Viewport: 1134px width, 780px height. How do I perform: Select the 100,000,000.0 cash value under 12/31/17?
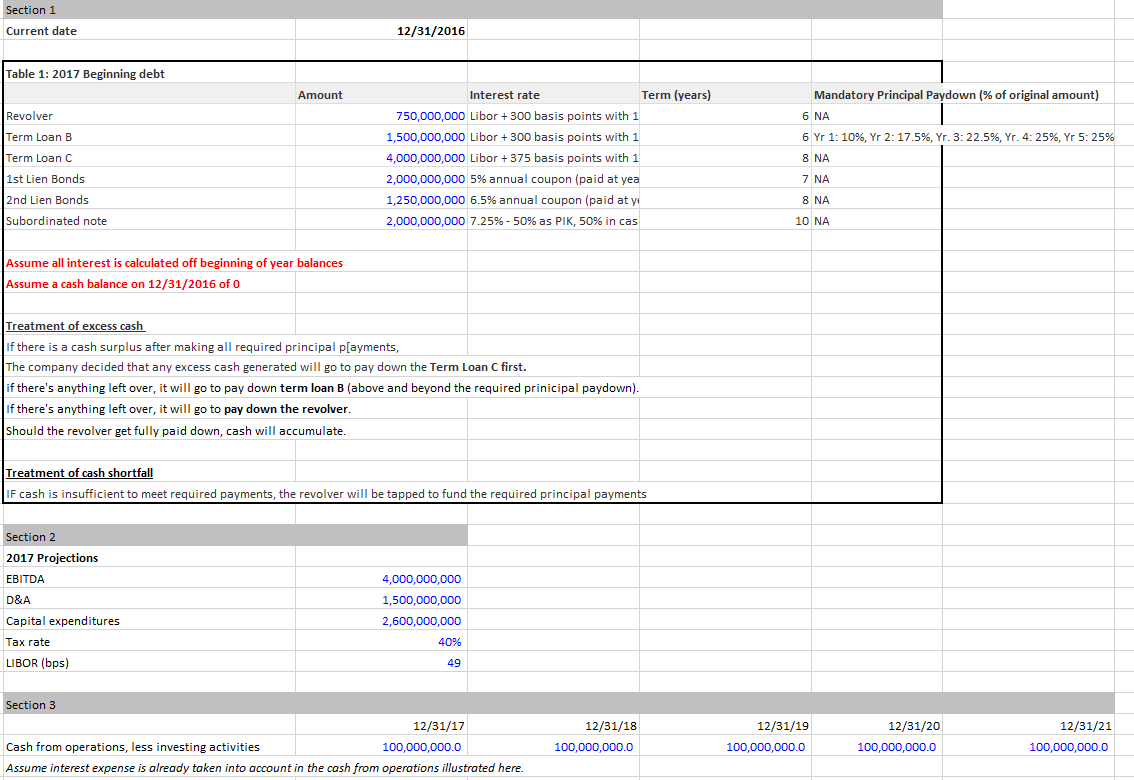(x=422, y=746)
